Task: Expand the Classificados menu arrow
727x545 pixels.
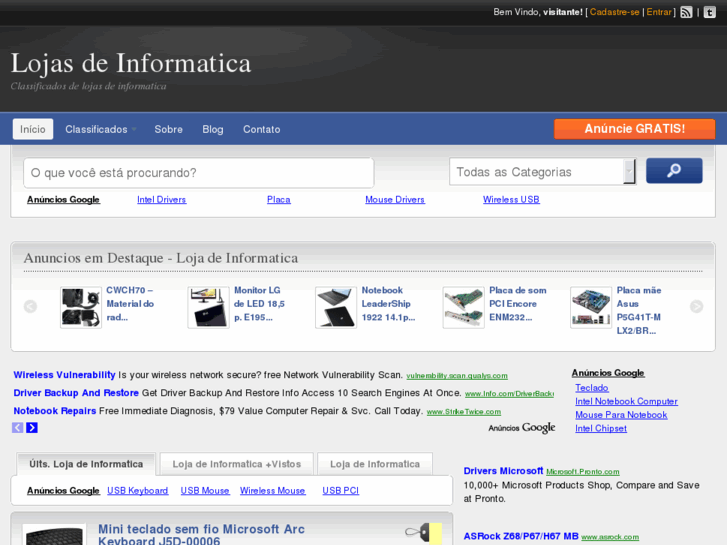Action: [x=134, y=129]
